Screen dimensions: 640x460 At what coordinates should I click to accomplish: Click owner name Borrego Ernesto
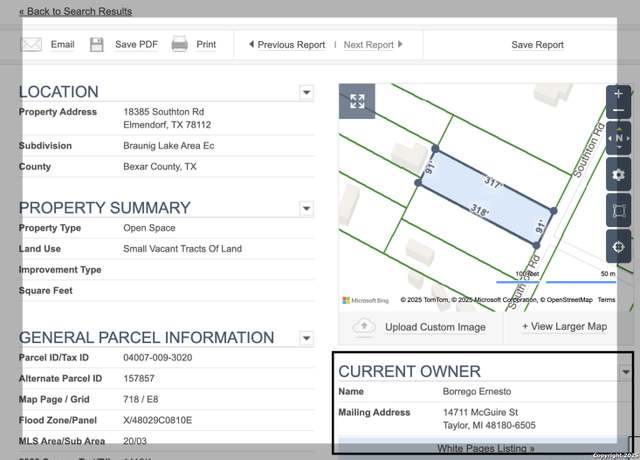(477, 391)
